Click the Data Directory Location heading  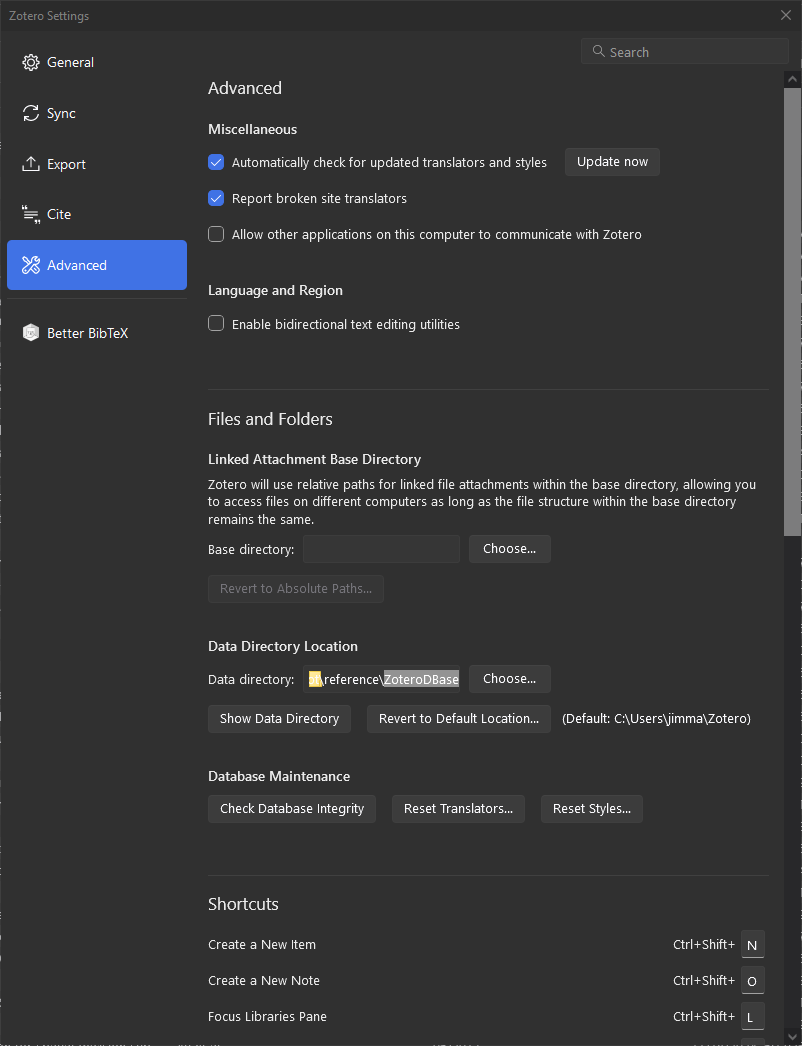click(x=283, y=646)
